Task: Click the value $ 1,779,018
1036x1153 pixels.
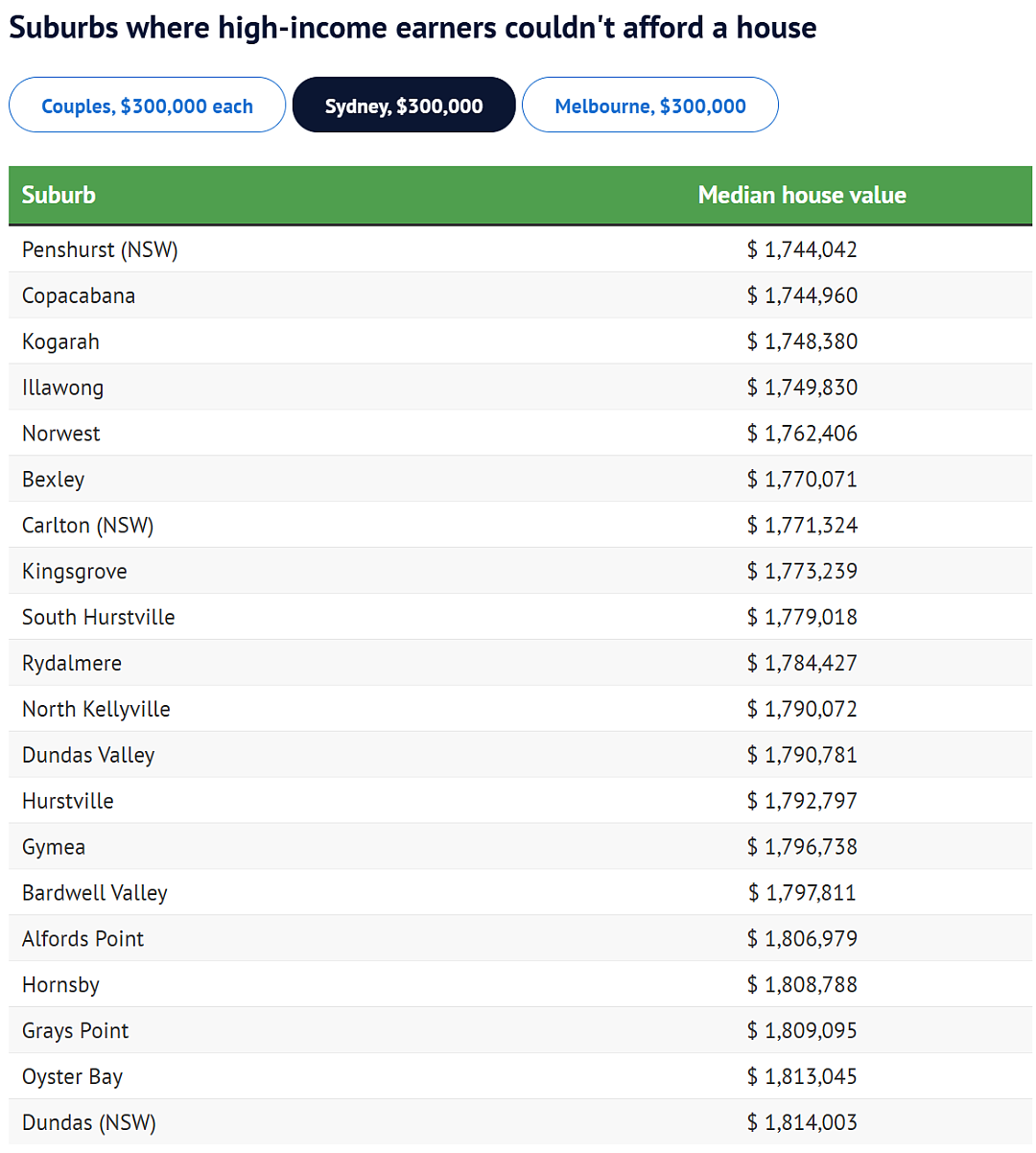Action: [x=802, y=617]
